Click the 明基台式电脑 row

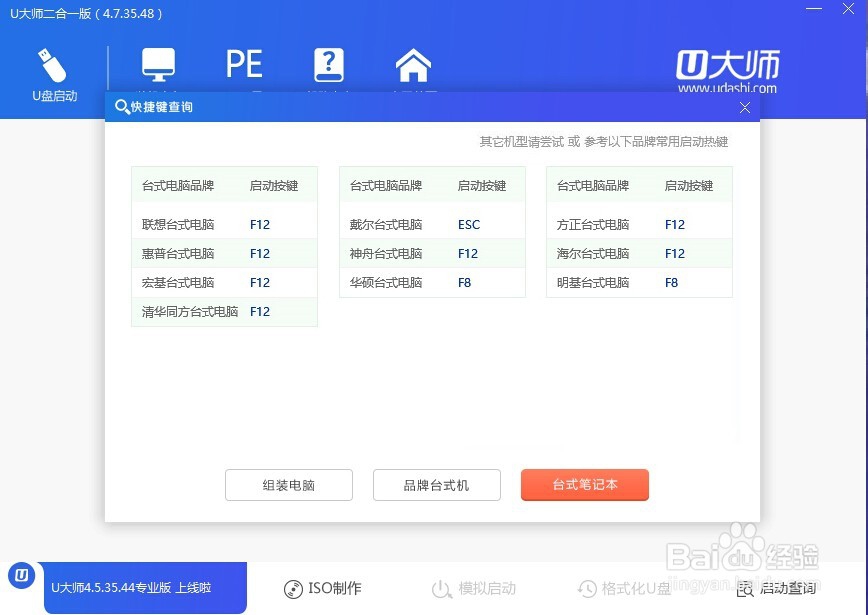click(639, 282)
